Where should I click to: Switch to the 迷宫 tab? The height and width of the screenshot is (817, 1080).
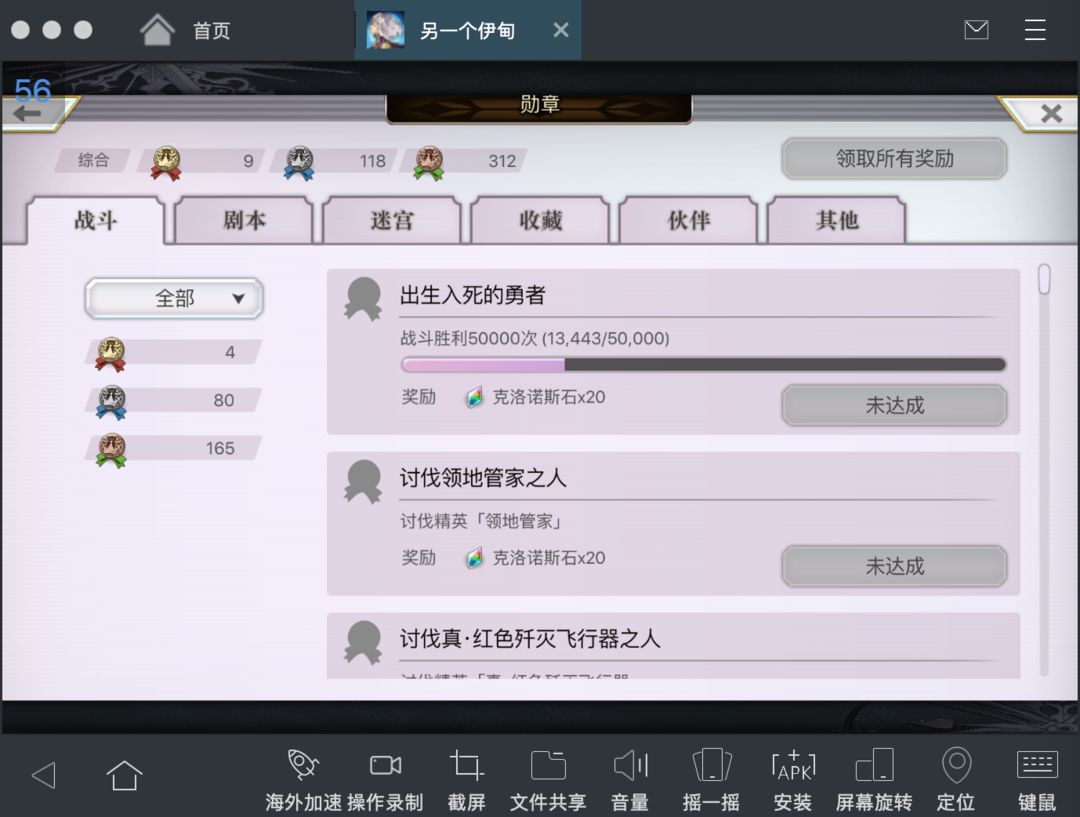pyautogui.click(x=392, y=220)
